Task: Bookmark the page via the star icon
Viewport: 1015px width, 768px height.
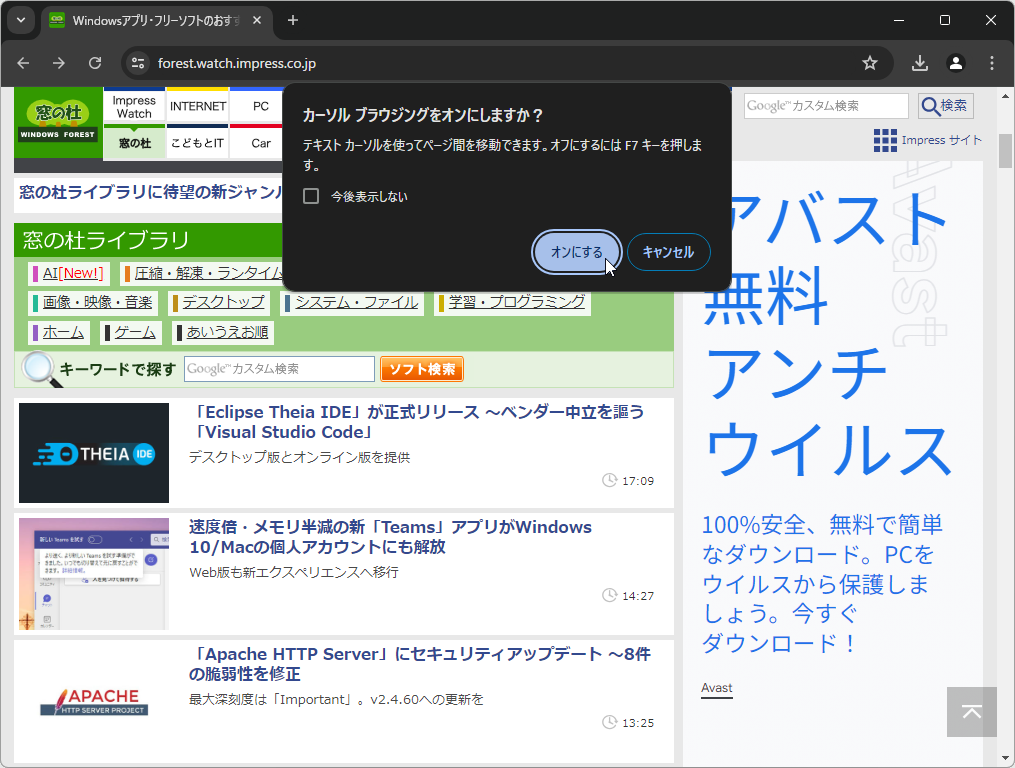Action: tap(871, 62)
